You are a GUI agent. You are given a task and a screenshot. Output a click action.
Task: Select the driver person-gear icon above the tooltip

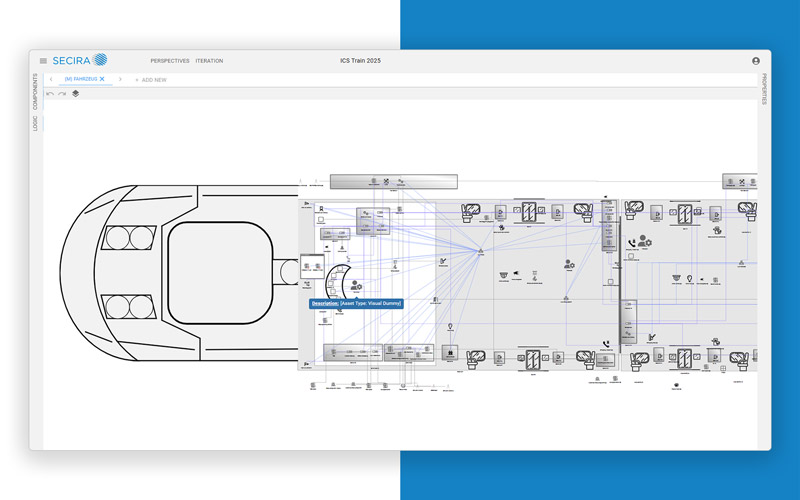(x=356, y=285)
